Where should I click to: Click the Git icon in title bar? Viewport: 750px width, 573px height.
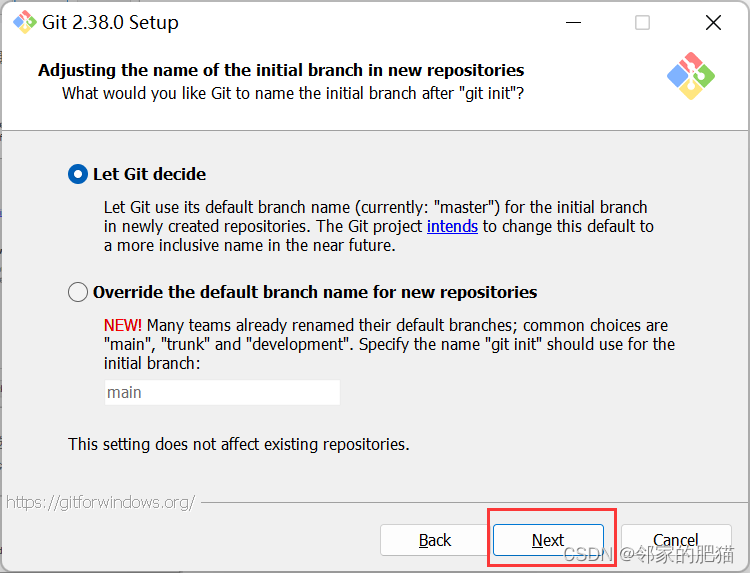(x=24, y=22)
